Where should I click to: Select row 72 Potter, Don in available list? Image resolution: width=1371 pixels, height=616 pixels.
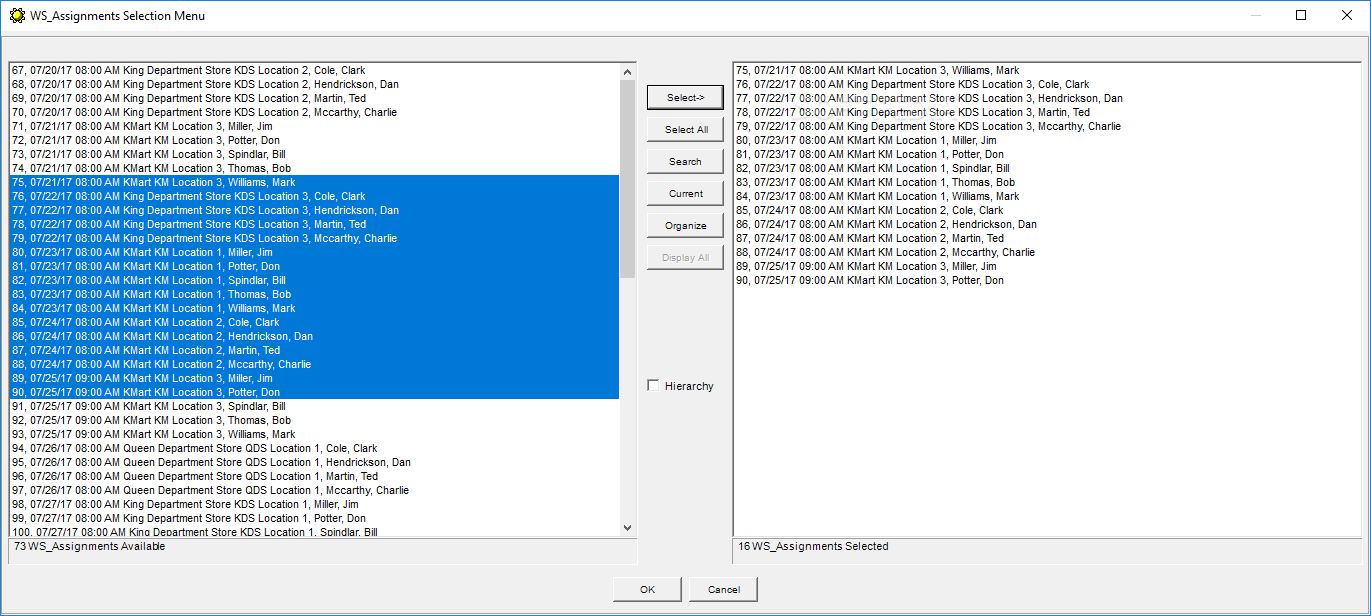pos(314,140)
